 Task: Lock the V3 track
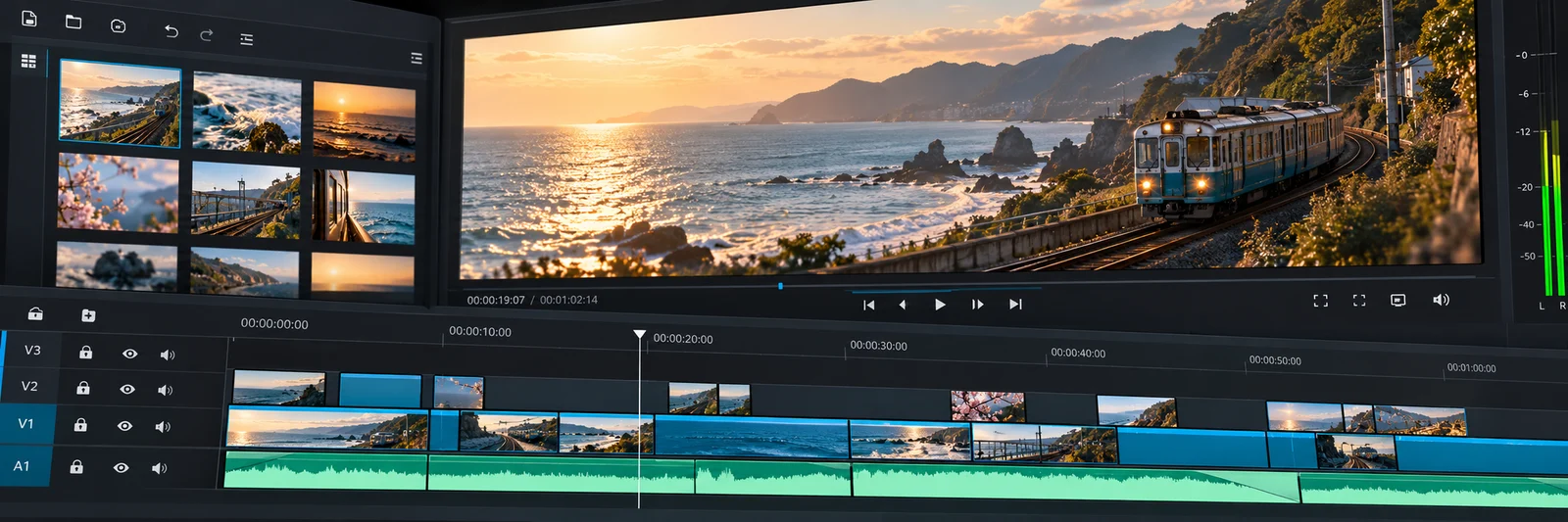[86, 352]
